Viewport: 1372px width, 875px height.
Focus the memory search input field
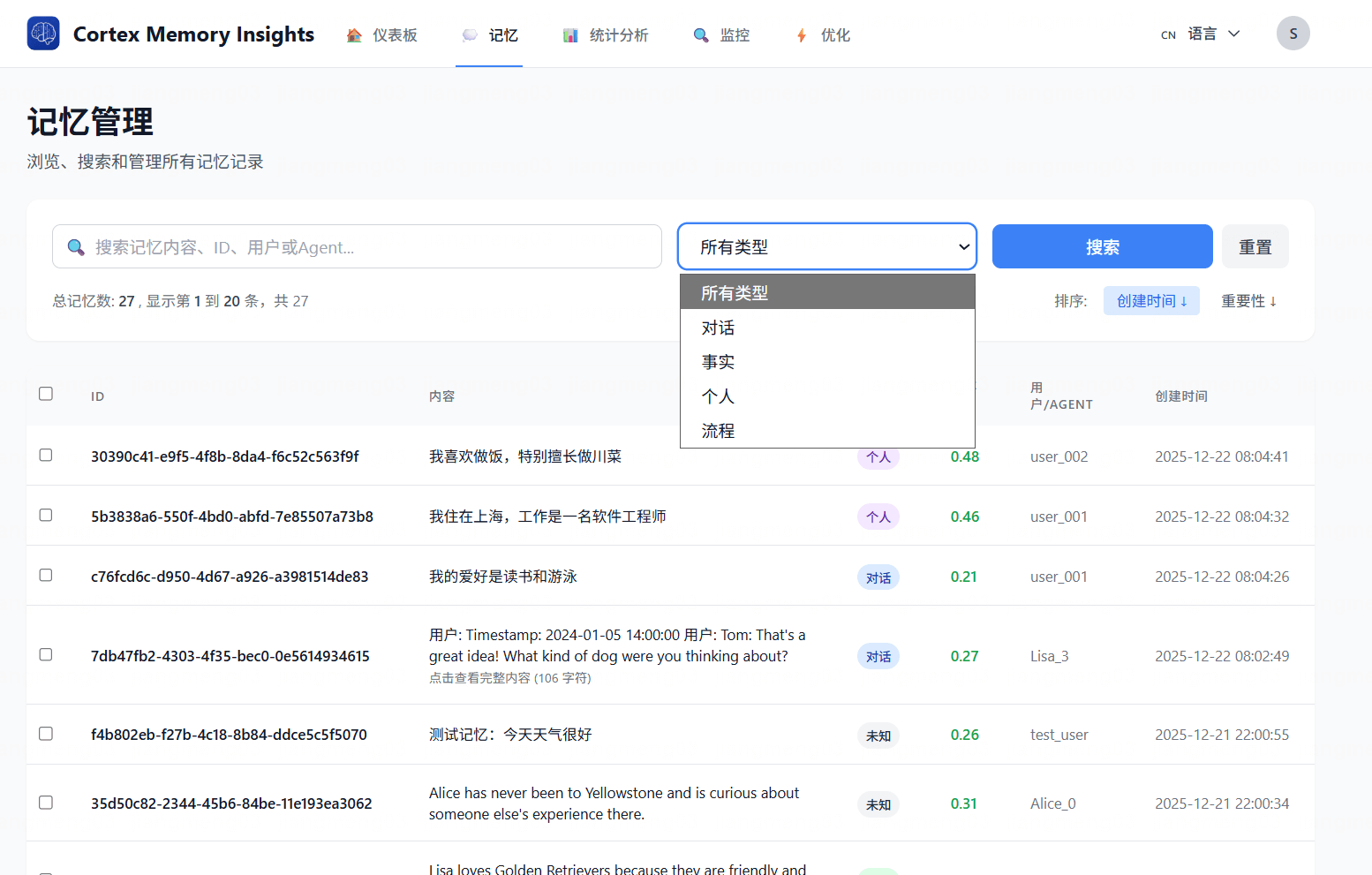(357, 246)
